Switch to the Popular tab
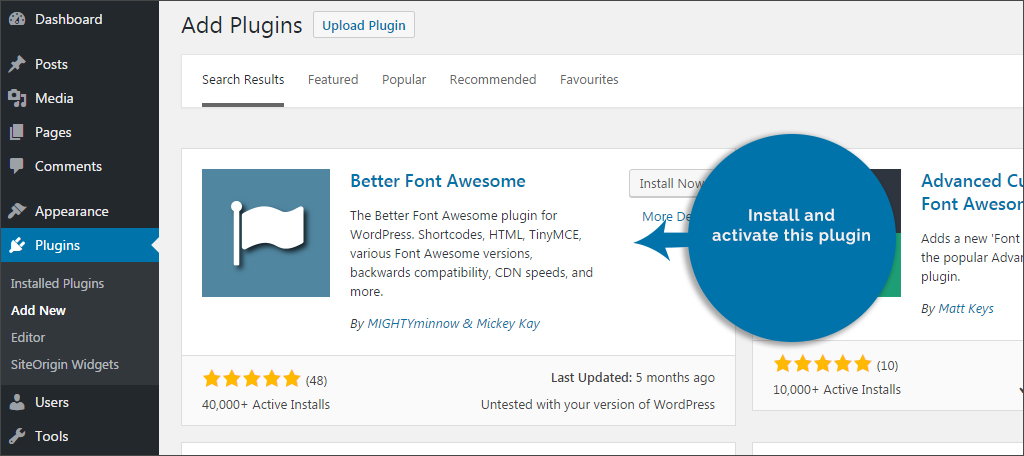 tap(404, 80)
